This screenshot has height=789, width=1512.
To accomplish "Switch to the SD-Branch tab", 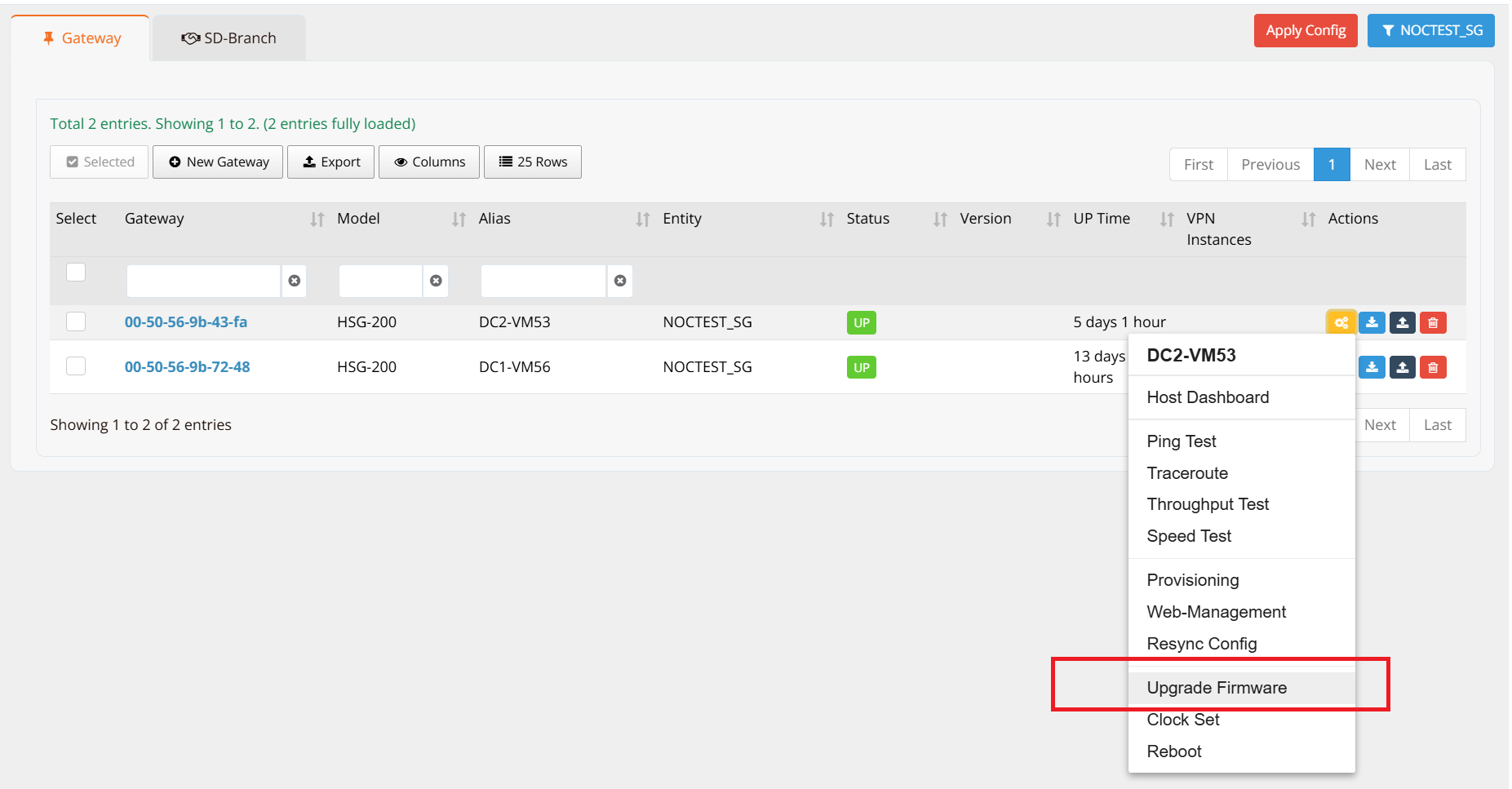I will [x=229, y=38].
